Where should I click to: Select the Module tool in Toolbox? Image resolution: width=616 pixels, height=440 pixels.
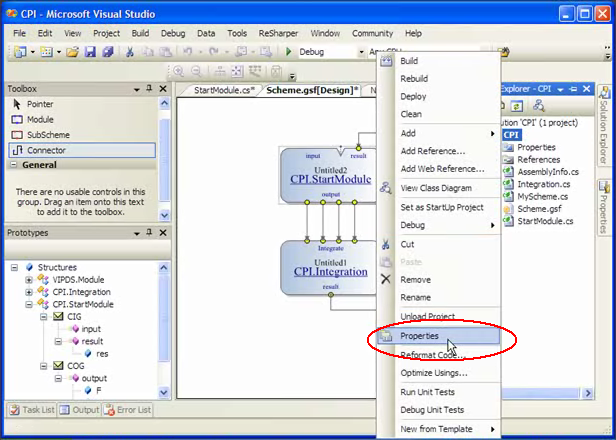pyautogui.click(x=40, y=119)
